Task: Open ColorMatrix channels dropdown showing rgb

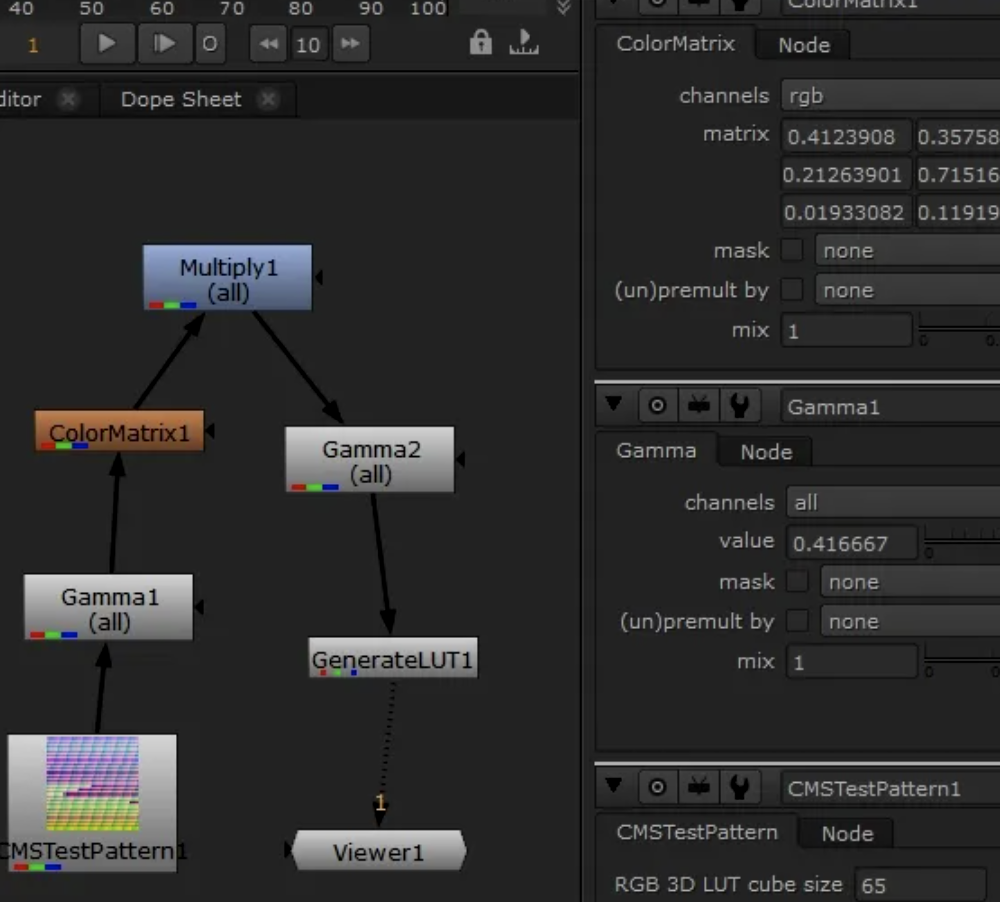Action: [x=890, y=96]
